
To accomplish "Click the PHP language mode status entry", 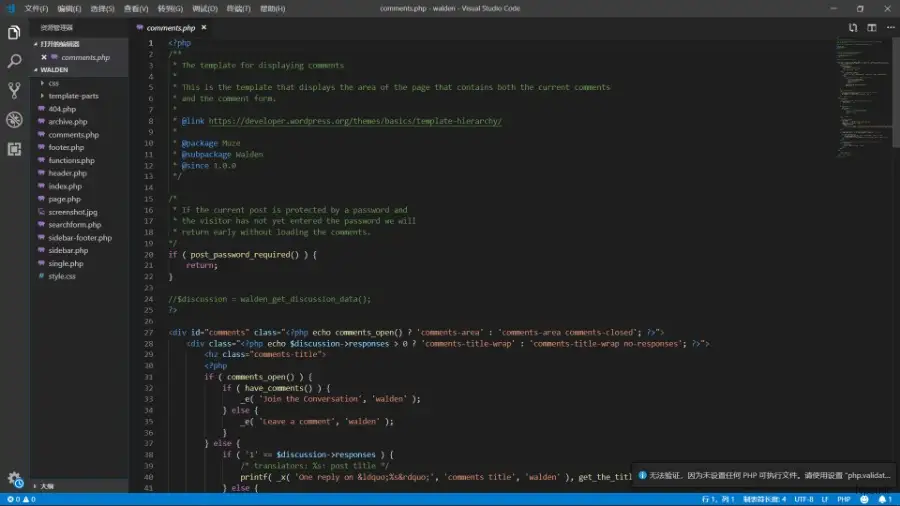I will coord(844,500).
